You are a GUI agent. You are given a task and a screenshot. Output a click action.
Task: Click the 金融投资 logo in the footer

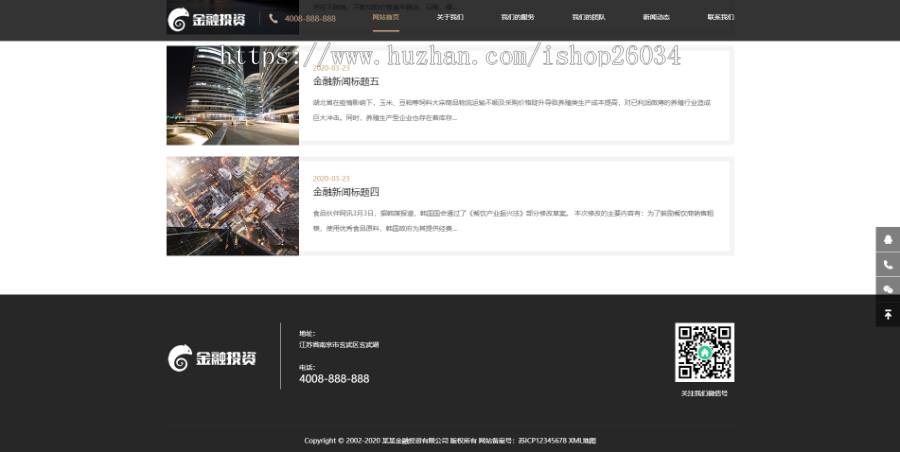coord(212,358)
